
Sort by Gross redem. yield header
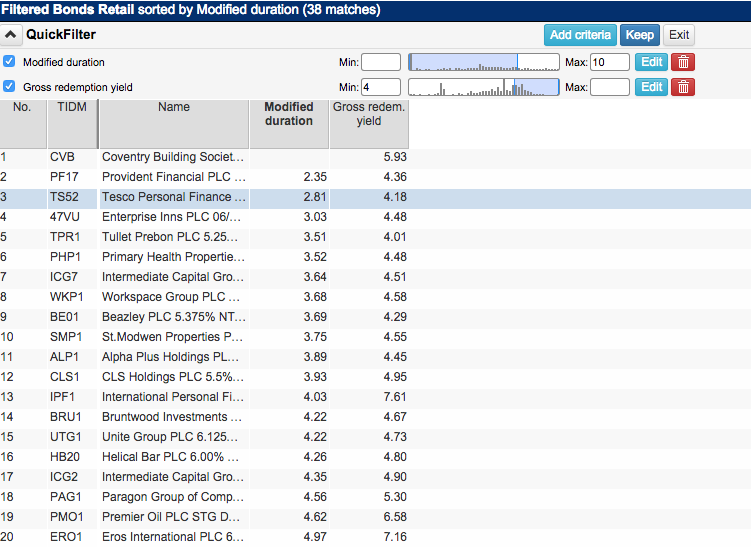click(x=369, y=124)
